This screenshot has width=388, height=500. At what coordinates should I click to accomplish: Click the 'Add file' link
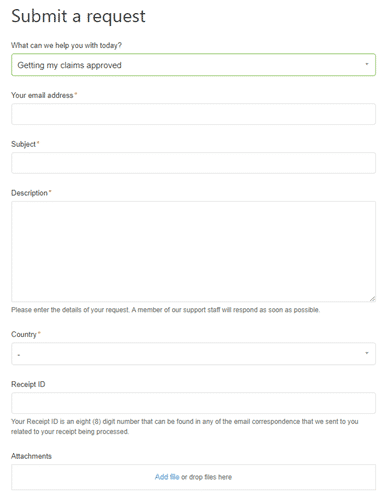(x=167, y=477)
